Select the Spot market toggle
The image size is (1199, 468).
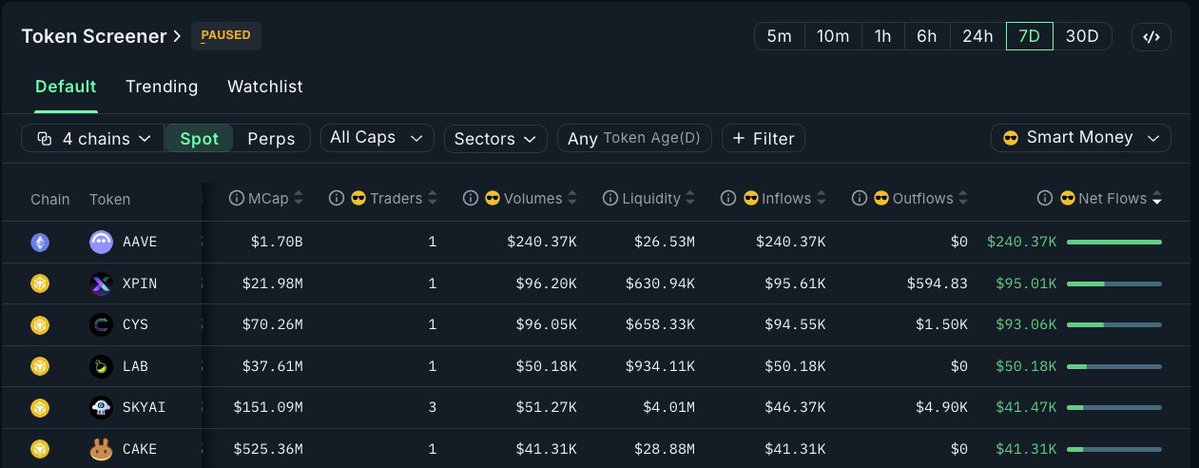click(199, 139)
